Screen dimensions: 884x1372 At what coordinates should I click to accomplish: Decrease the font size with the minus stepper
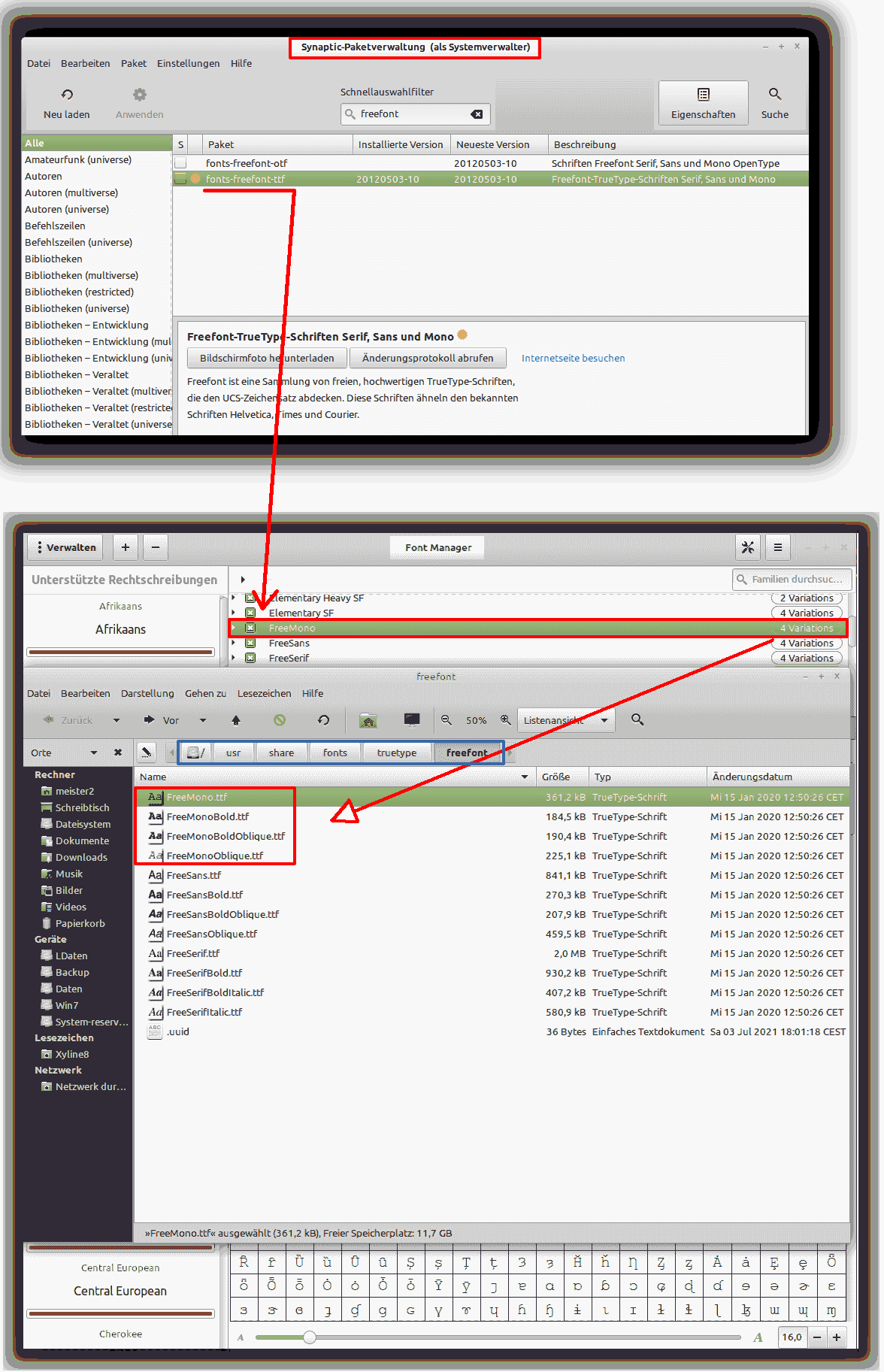(817, 1337)
